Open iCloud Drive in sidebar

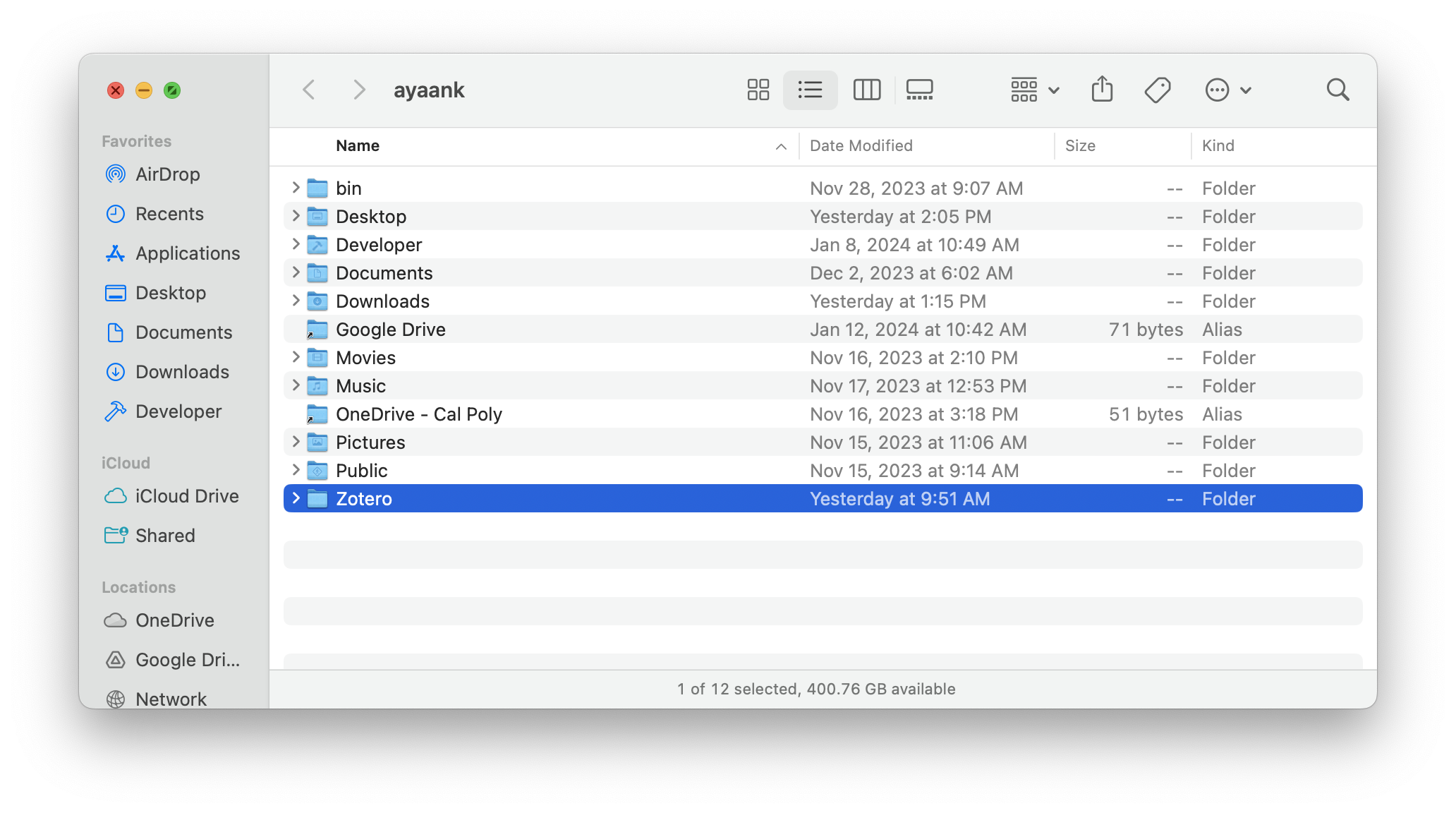tap(186, 496)
